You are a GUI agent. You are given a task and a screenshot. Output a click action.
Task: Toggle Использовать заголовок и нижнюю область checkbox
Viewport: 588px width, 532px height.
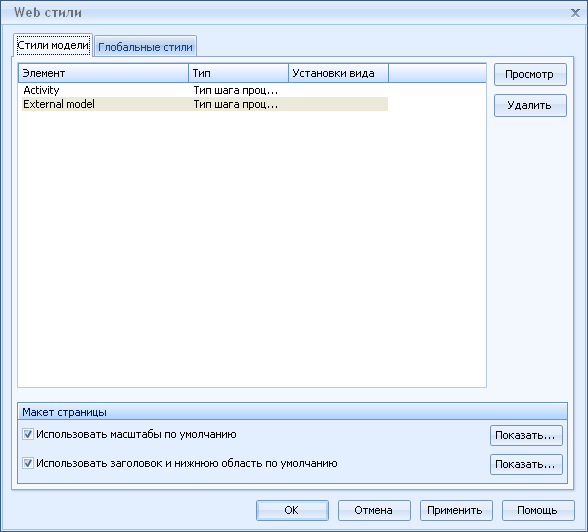28,463
